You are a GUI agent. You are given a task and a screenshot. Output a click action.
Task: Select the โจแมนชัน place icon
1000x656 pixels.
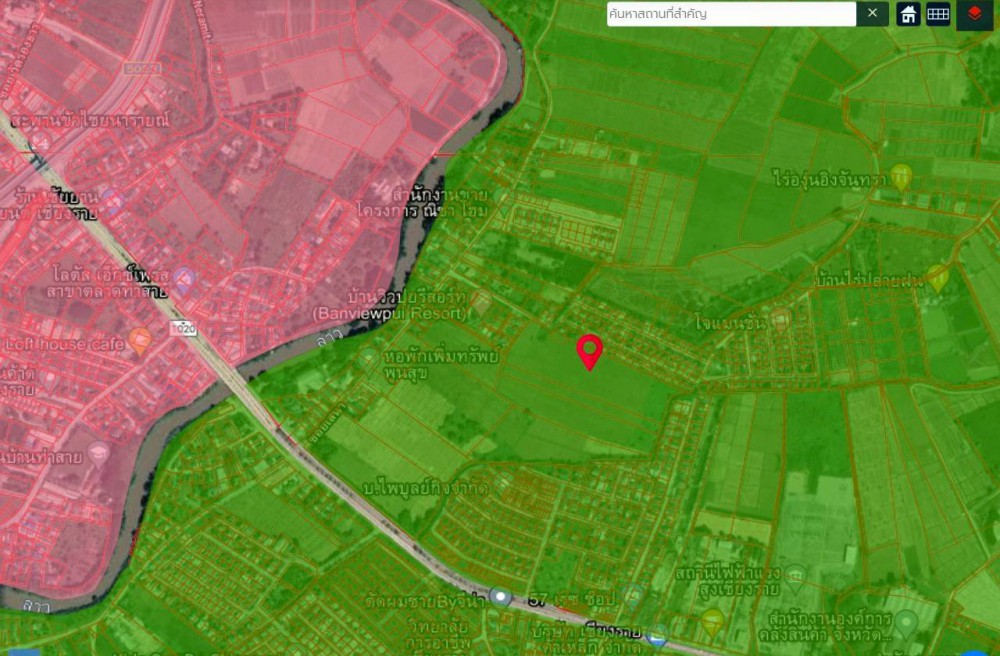coord(780,319)
